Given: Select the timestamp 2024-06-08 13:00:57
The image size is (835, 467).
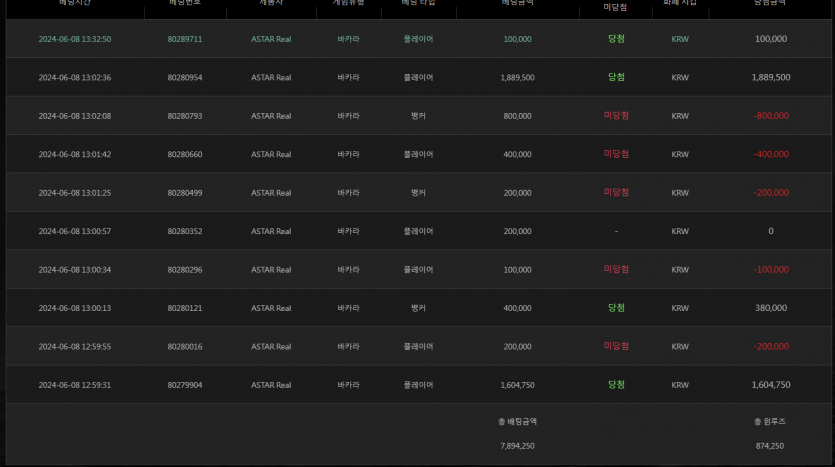Looking at the screenshot, I should point(75,231).
